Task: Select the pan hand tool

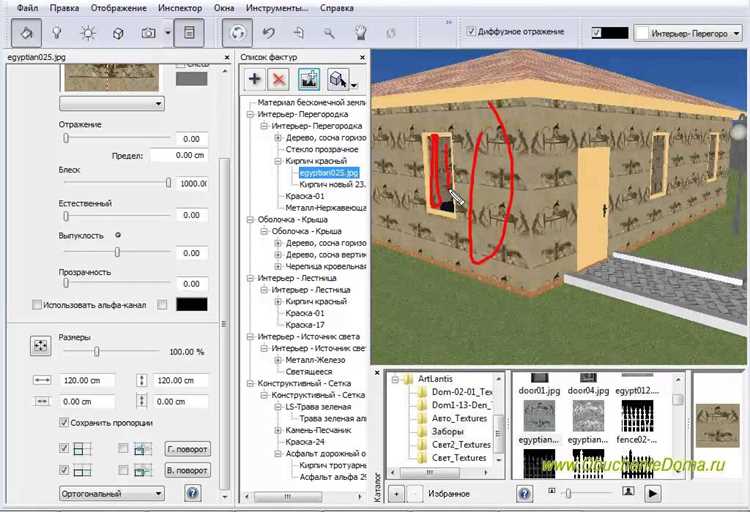Action: (361, 33)
